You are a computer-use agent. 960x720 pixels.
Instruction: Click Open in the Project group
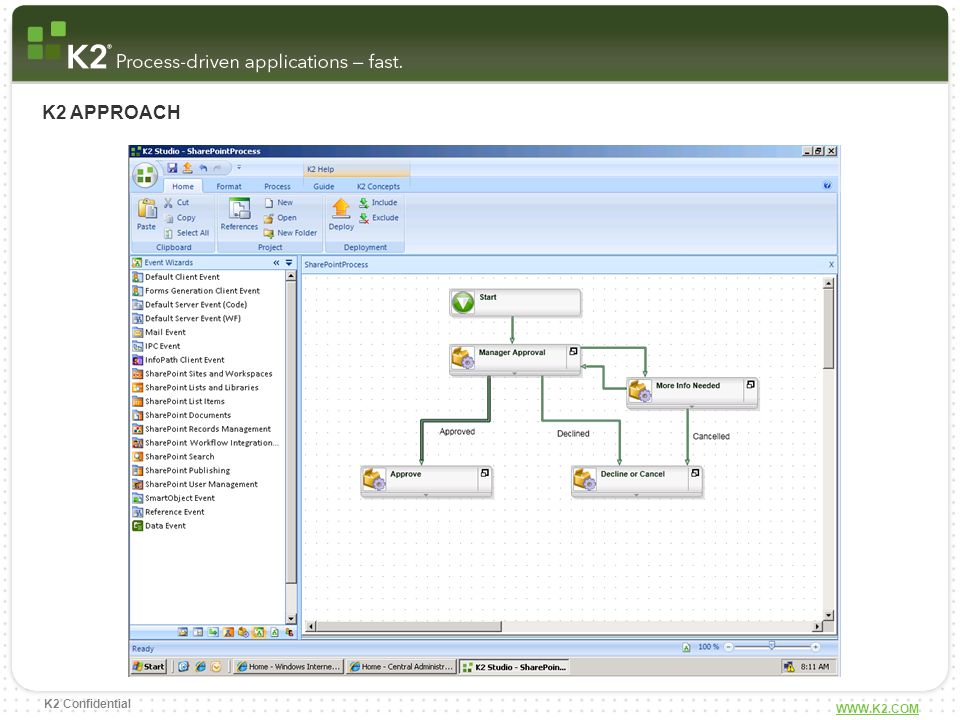(280, 217)
